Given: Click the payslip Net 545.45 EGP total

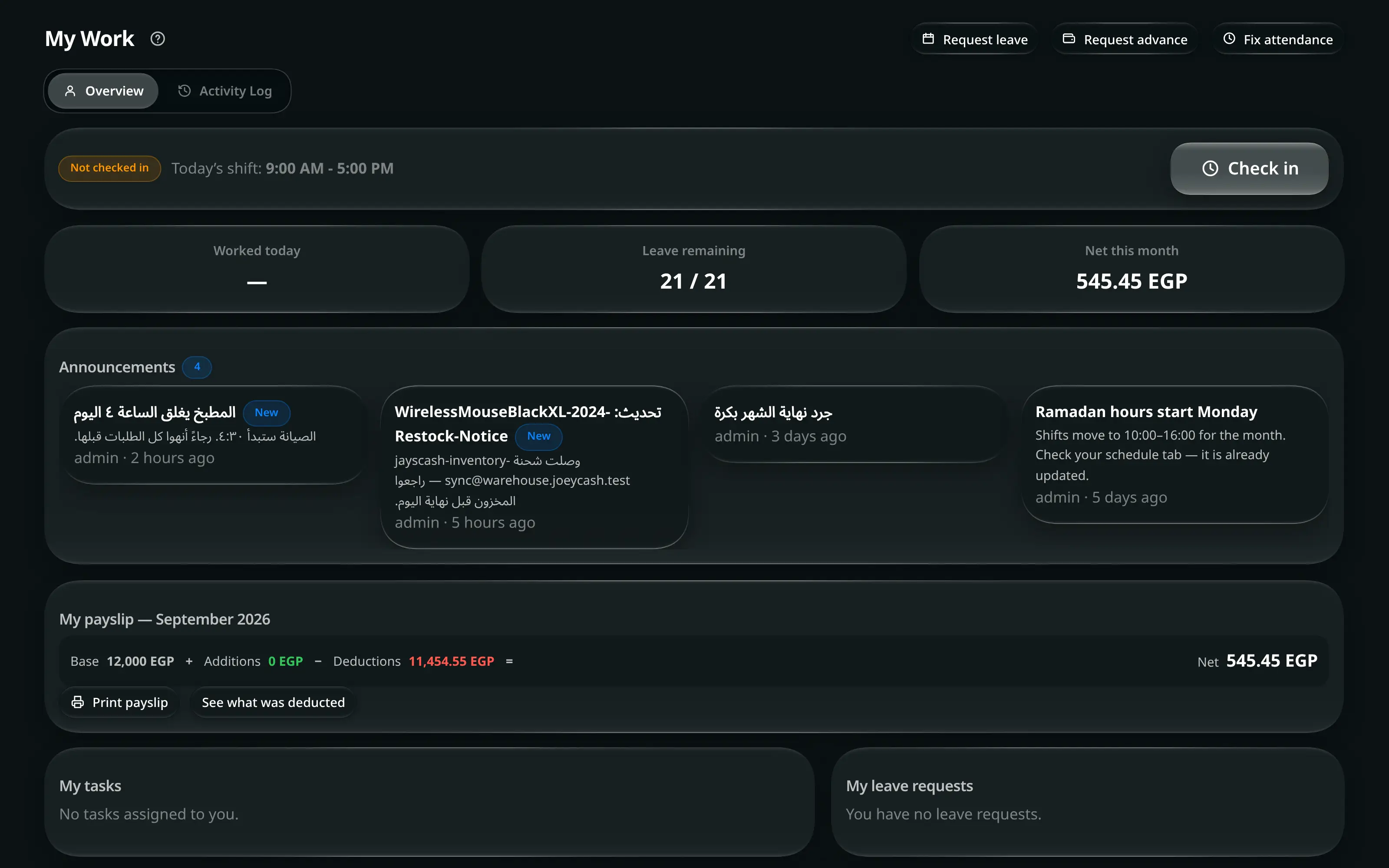Looking at the screenshot, I should 1271,661.
